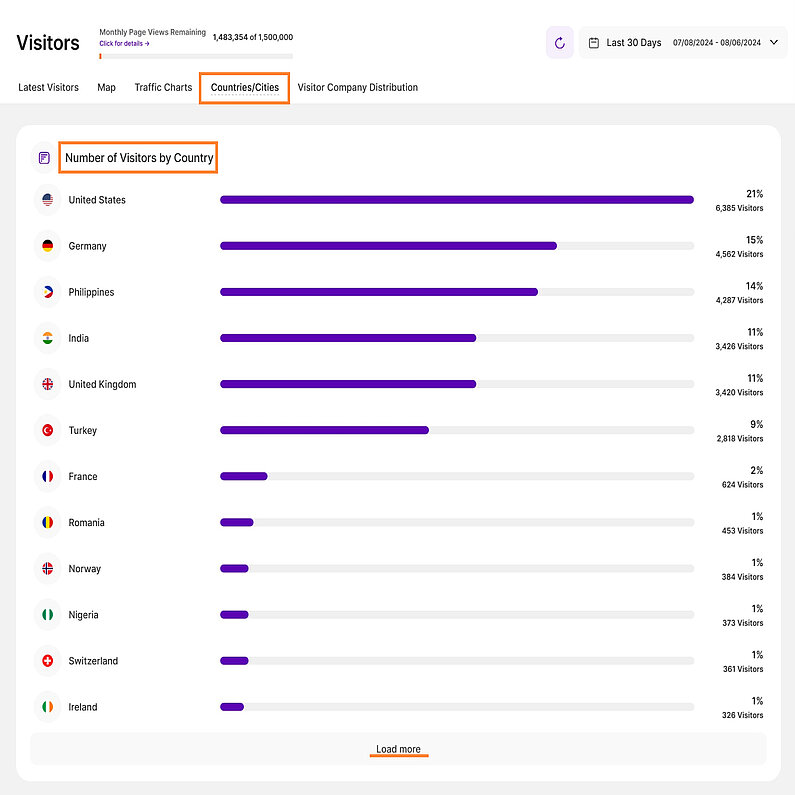Follow the Click for details link
The width and height of the screenshot is (795, 795).
tap(124, 44)
